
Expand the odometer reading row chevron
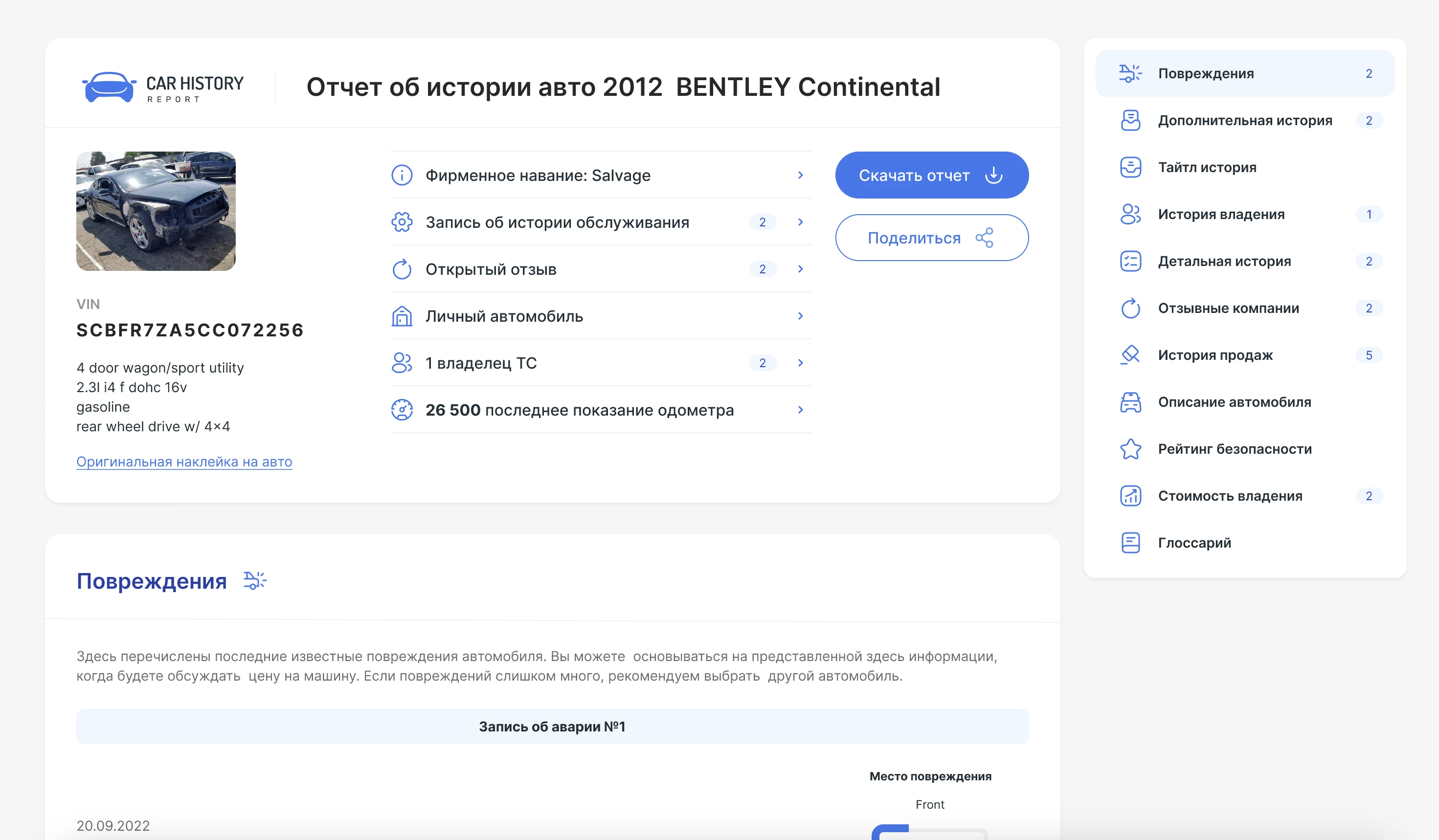(800, 410)
